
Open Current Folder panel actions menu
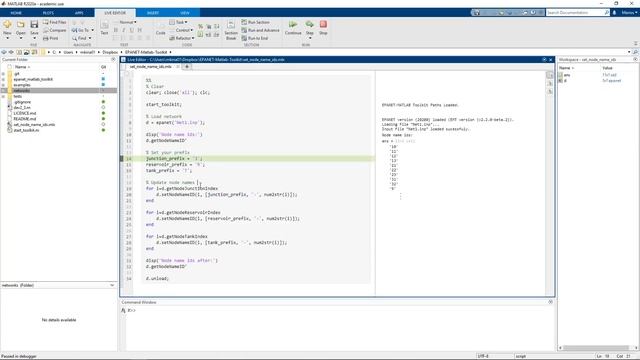tap(113, 60)
